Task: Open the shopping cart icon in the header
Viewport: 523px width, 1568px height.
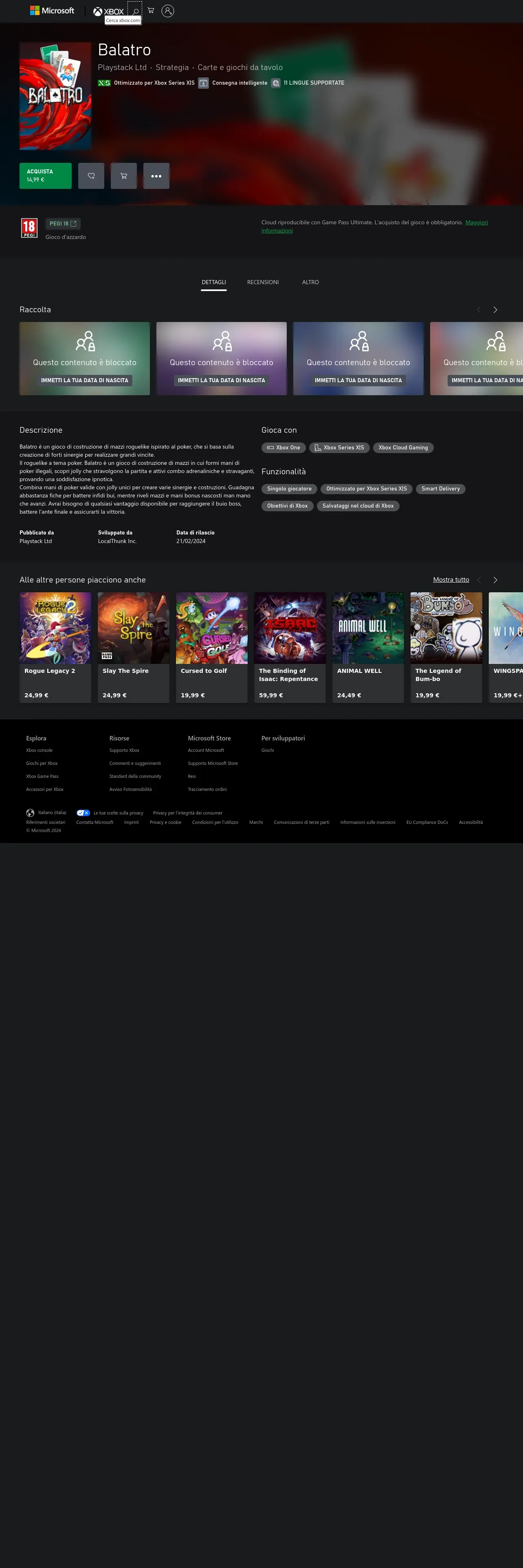Action: [x=150, y=10]
